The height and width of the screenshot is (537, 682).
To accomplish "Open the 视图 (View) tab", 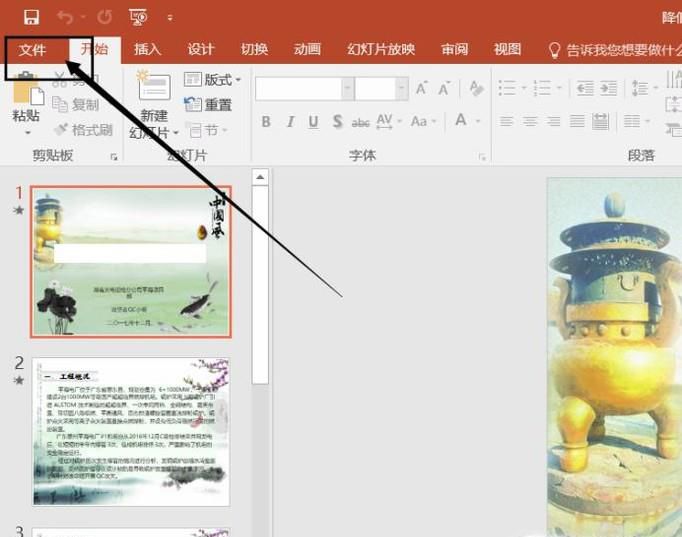I will (508, 49).
